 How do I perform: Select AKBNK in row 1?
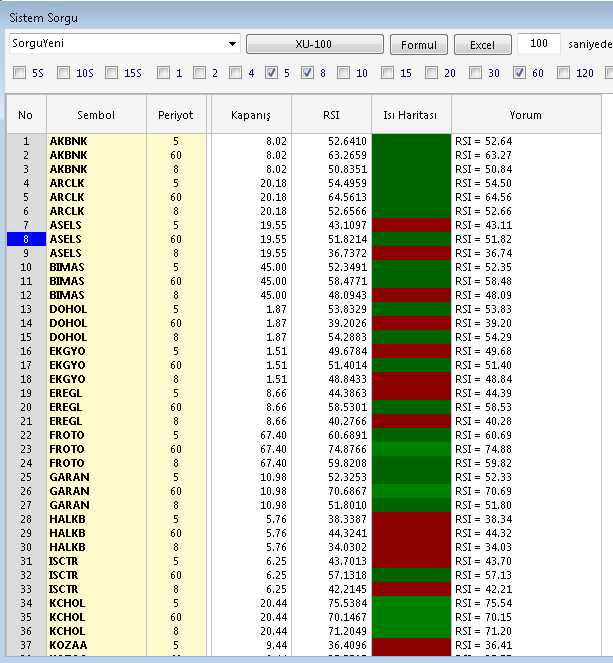click(x=68, y=141)
